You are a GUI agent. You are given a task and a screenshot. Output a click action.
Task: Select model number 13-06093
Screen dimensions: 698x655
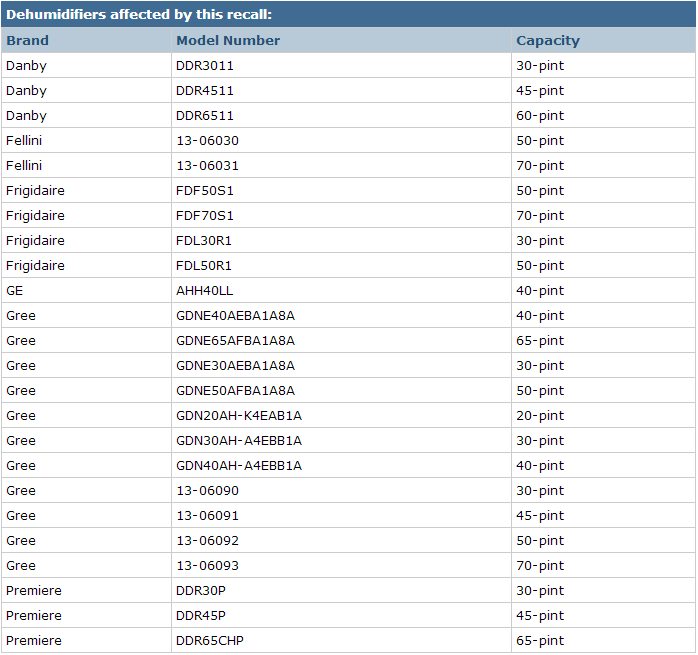tap(207, 565)
